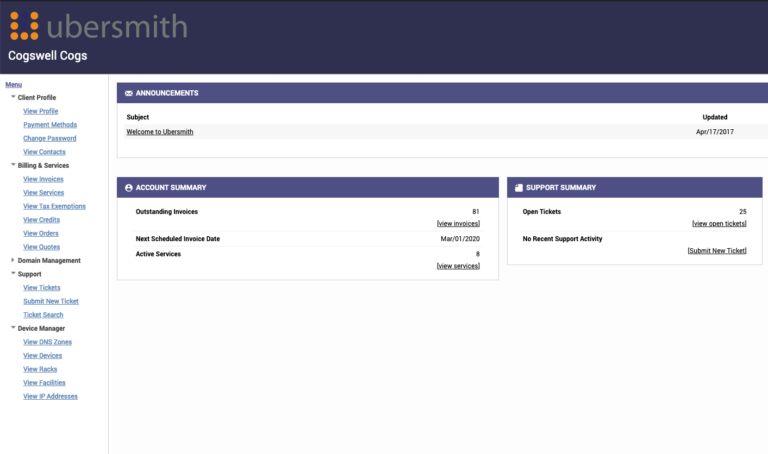768x454 pixels.
Task: Collapse the Support menu section
Action: coord(13,273)
